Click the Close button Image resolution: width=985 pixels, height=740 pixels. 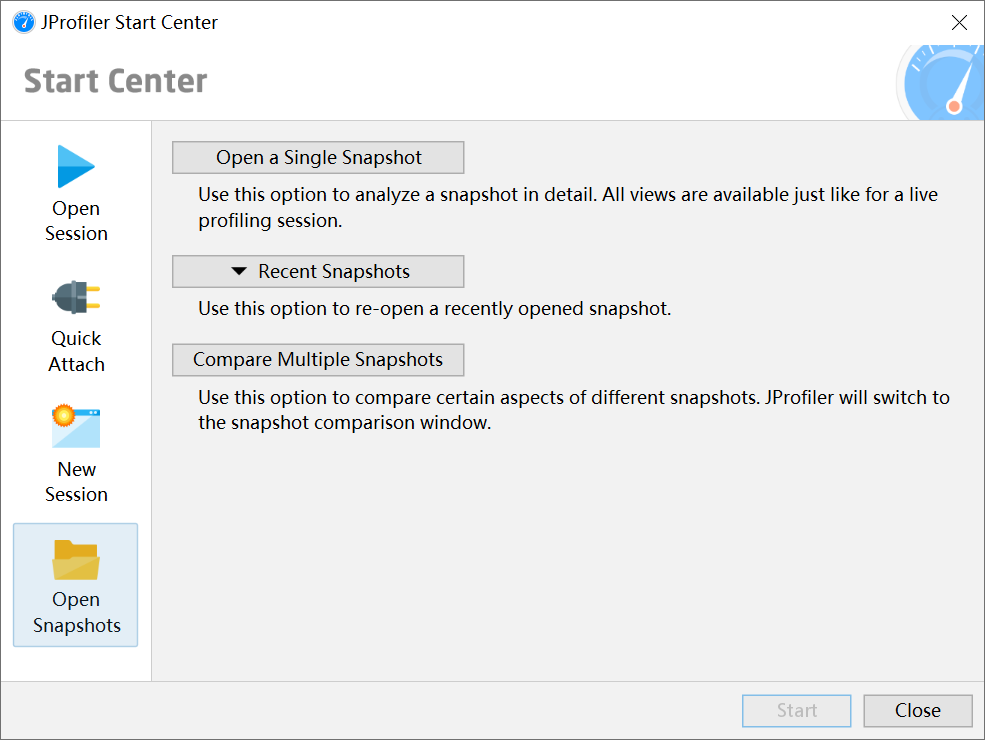(918, 710)
